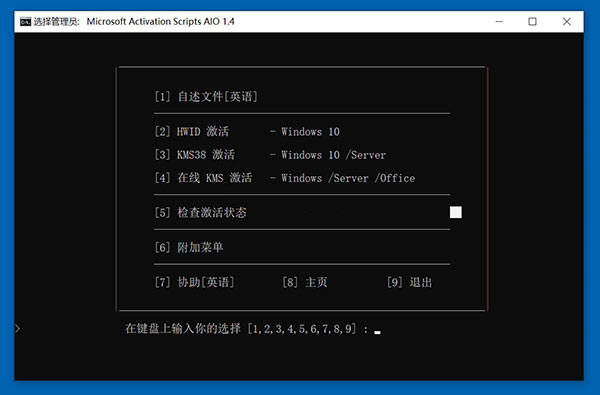Click the Windows 10 /Server description text
The height and width of the screenshot is (395, 600).
click(333, 155)
